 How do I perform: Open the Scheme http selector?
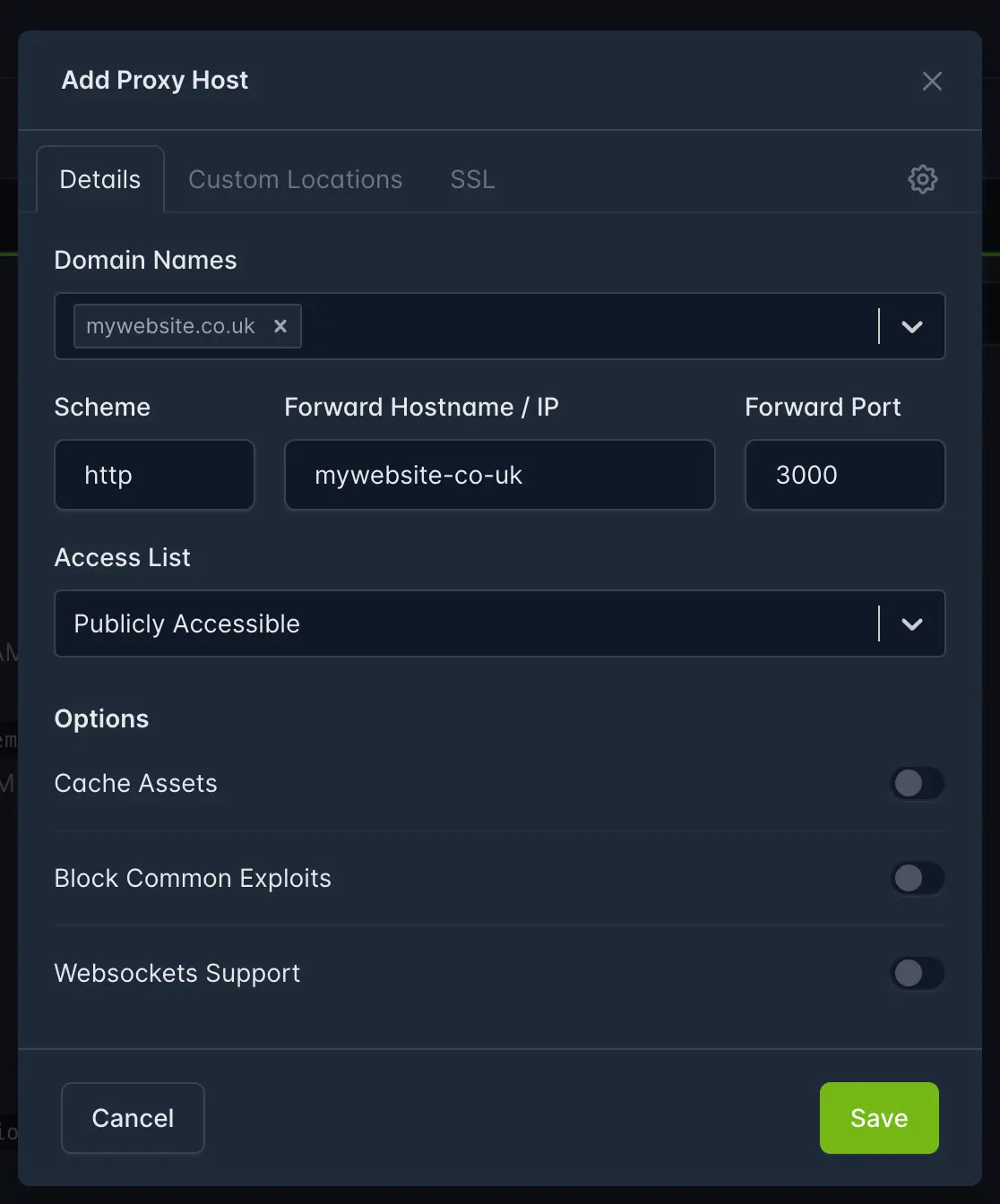coord(154,475)
